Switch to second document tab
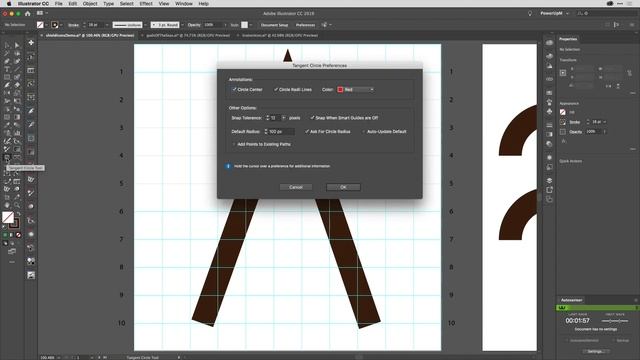 pyautogui.click(x=188, y=36)
